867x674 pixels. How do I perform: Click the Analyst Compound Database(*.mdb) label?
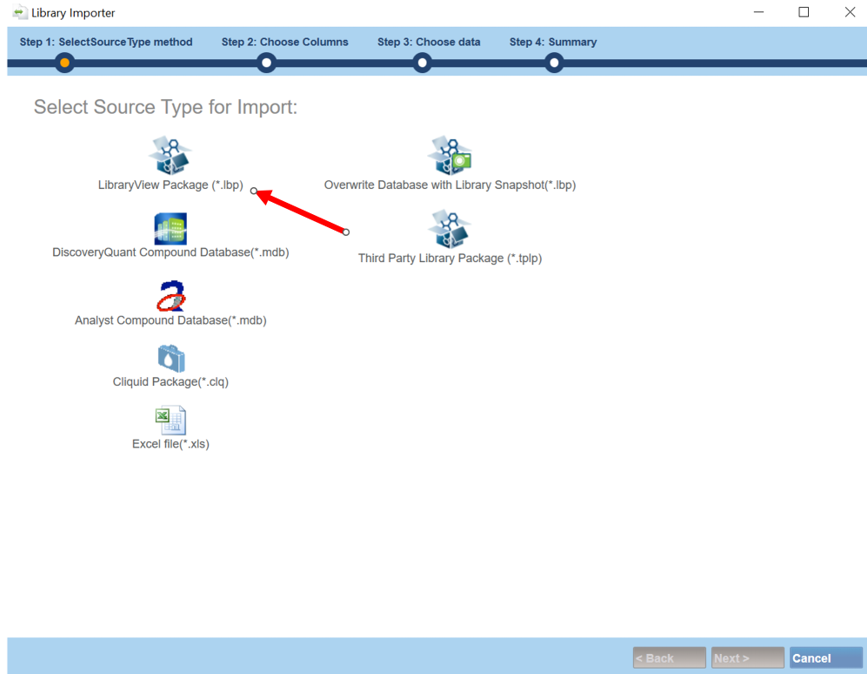(x=170, y=320)
